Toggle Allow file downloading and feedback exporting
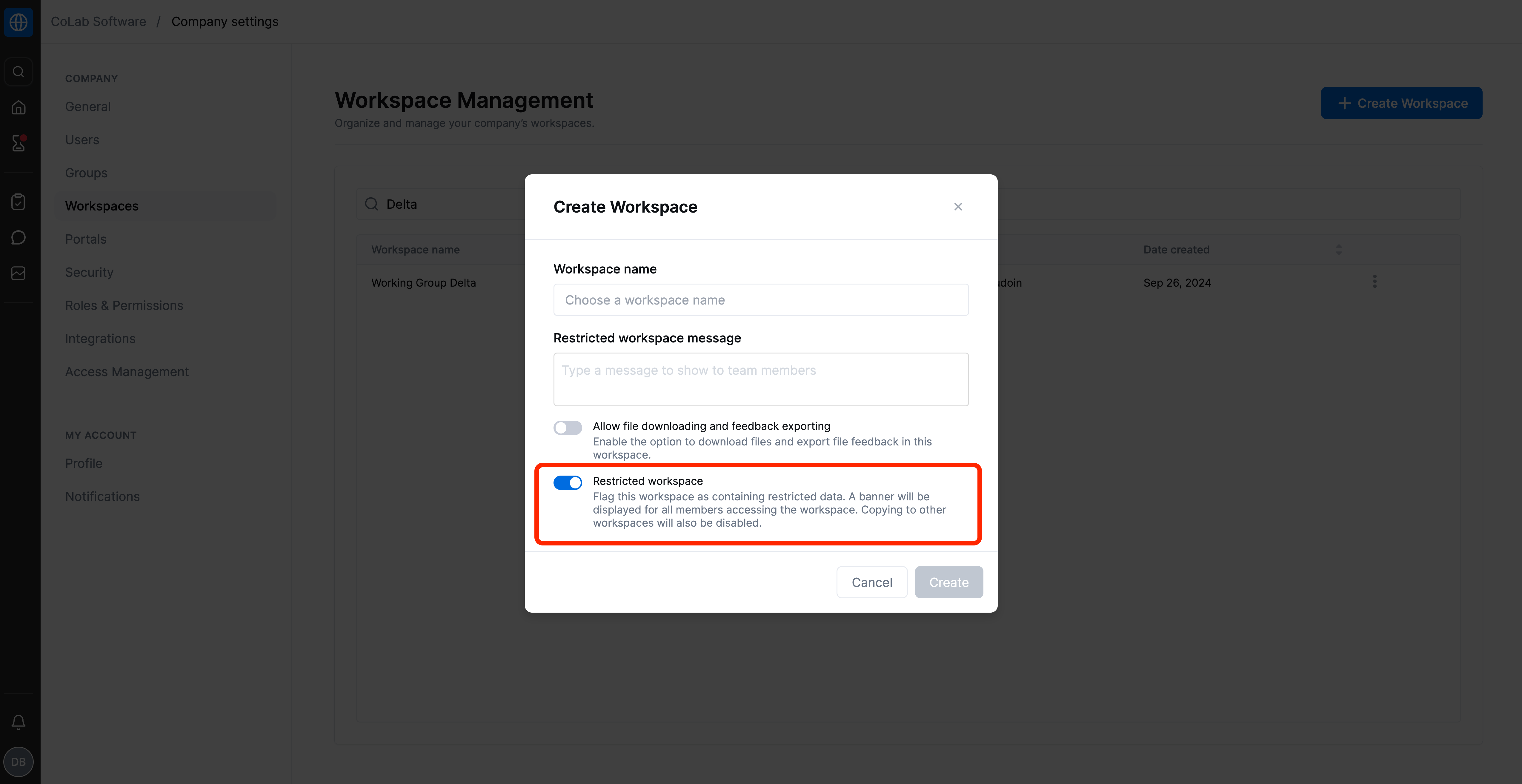The height and width of the screenshot is (784, 1522). point(568,428)
